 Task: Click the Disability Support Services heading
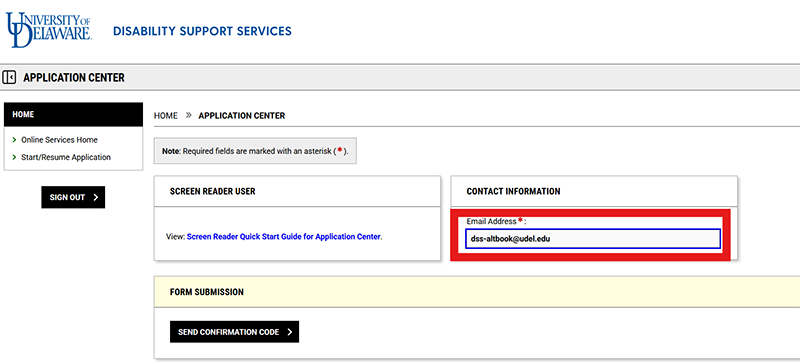coord(203,31)
